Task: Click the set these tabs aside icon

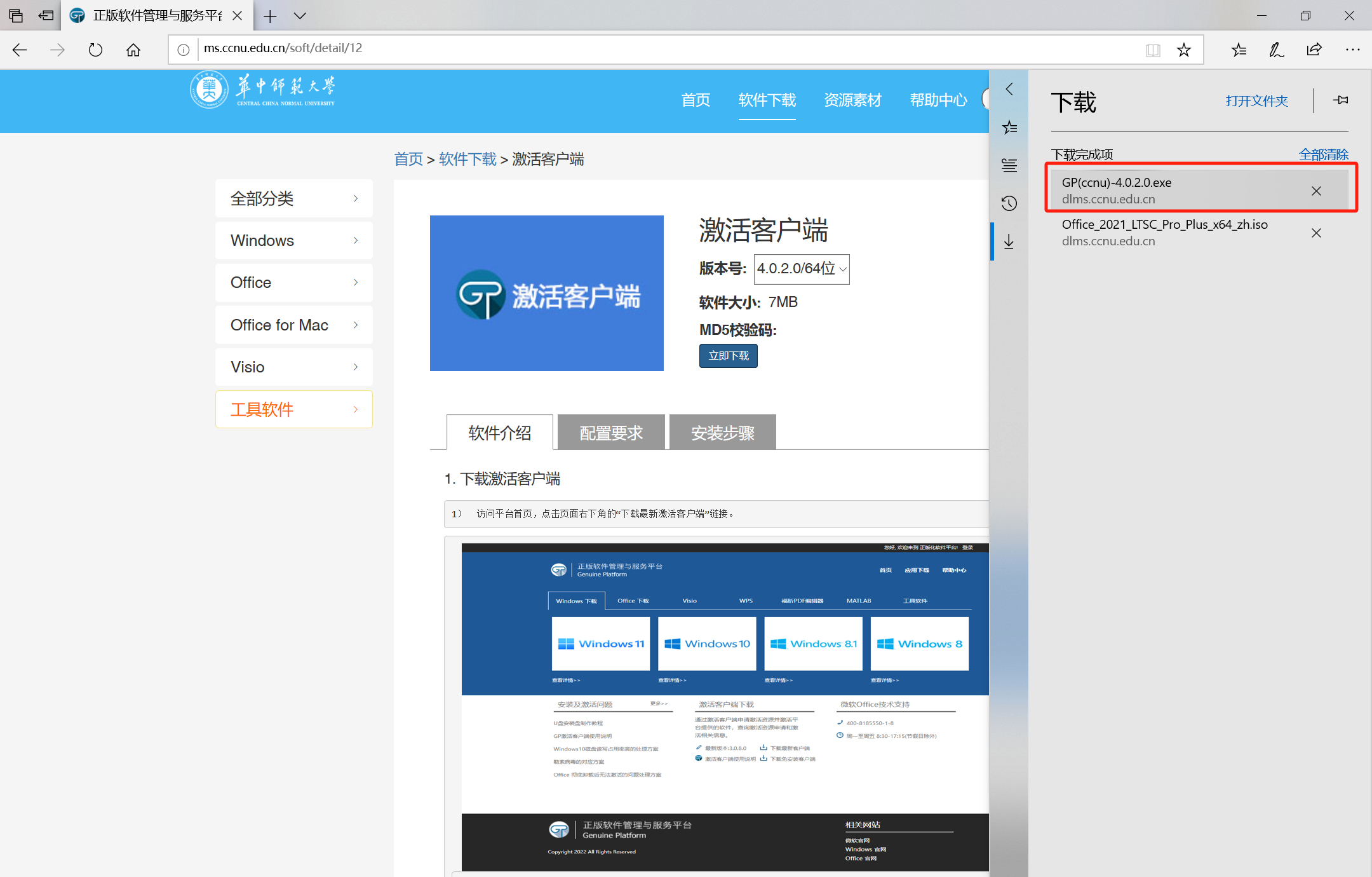Action: tap(46, 15)
